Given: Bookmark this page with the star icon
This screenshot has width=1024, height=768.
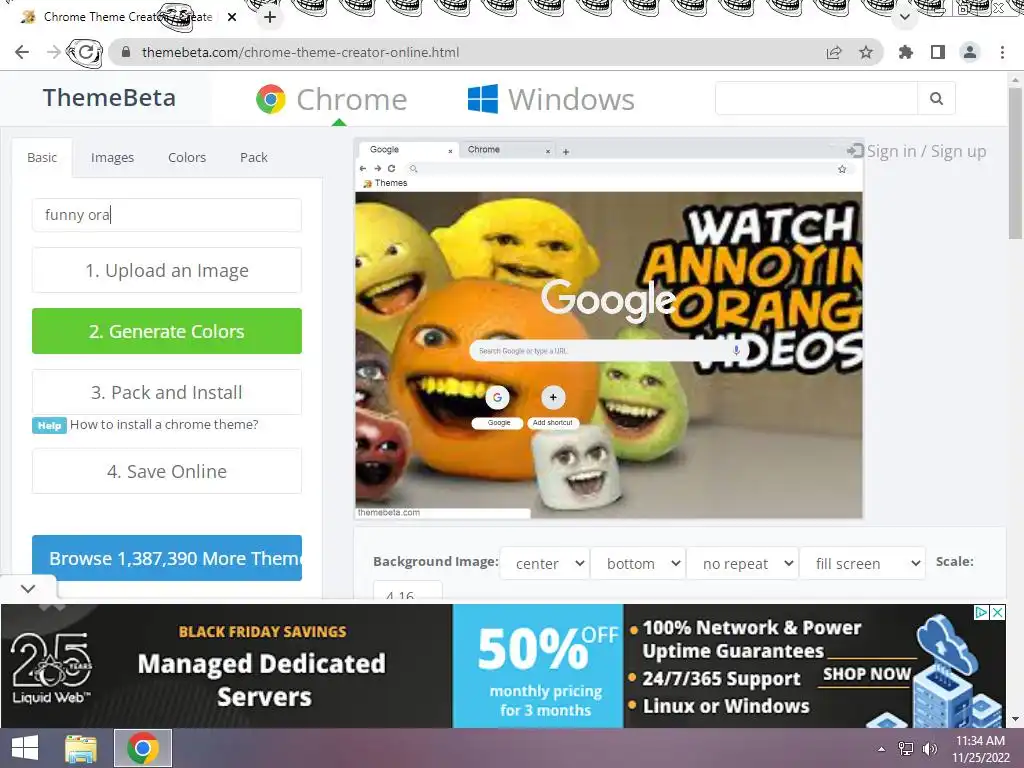Looking at the screenshot, I should (866, 52).
